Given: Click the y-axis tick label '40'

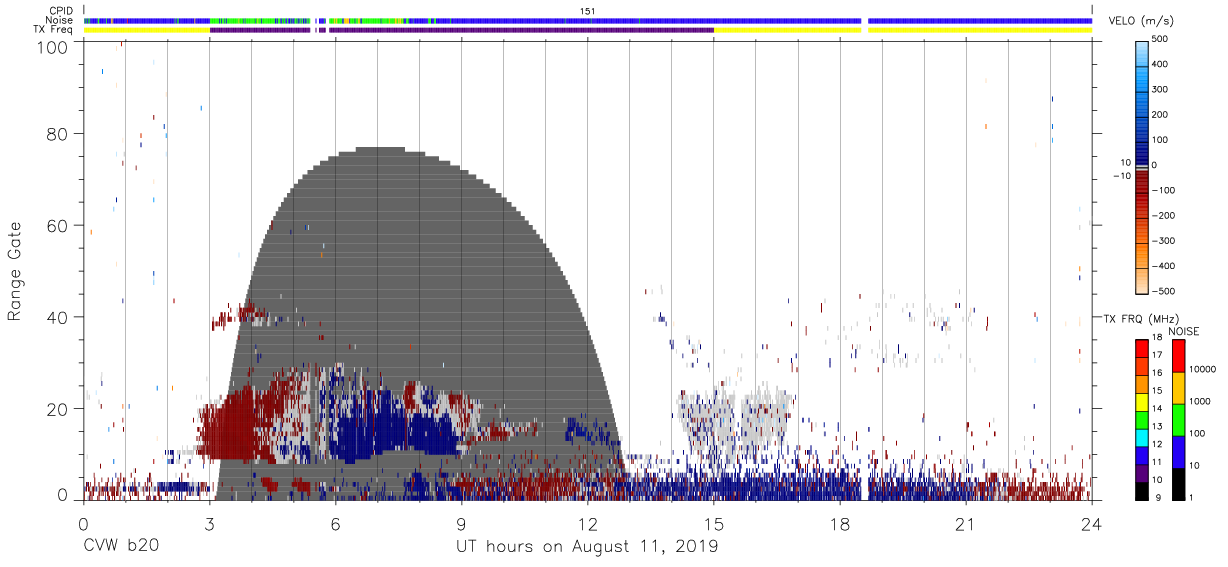Looking at the screenshot, I should coord(58,317).
